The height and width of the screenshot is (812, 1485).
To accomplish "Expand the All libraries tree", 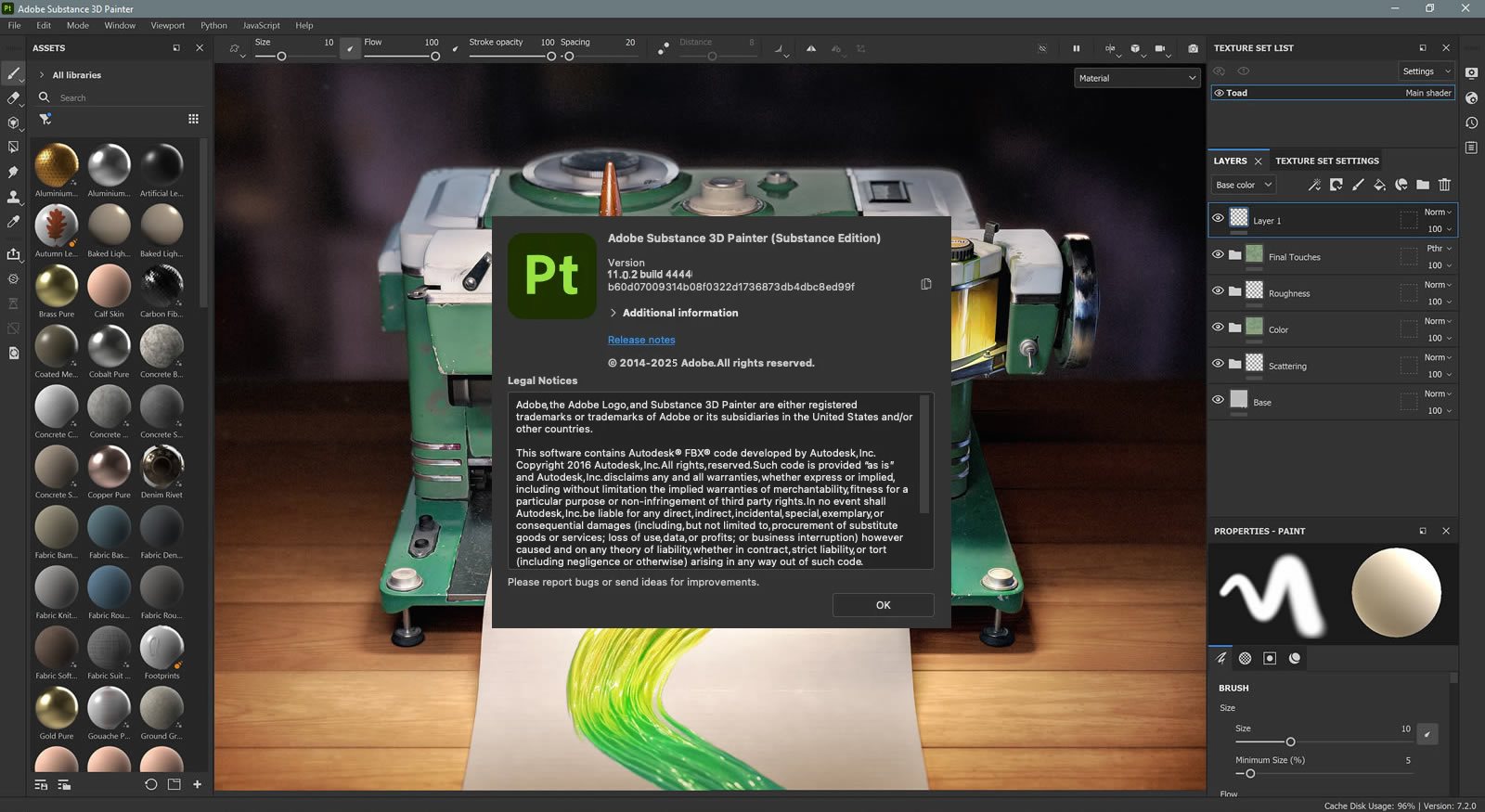I will [x=42, y=75].
